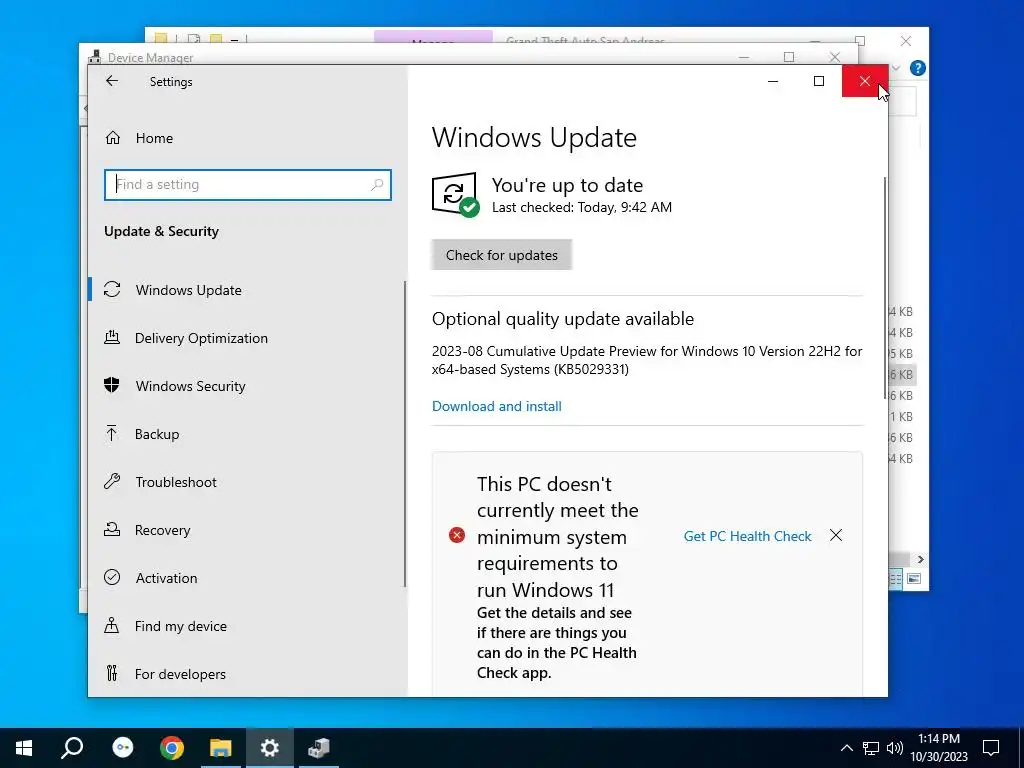1024x768 pixels.
Task: Click the Check for updates button
Action: [502, 255]
